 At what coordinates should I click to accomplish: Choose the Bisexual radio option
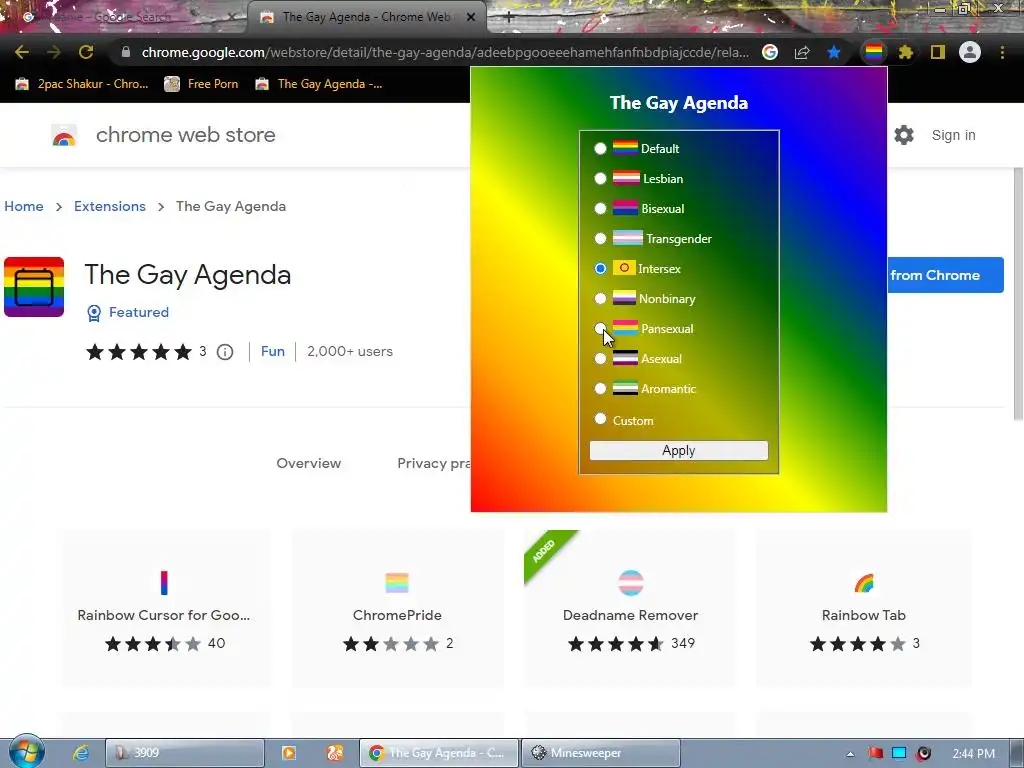(600, 208)
